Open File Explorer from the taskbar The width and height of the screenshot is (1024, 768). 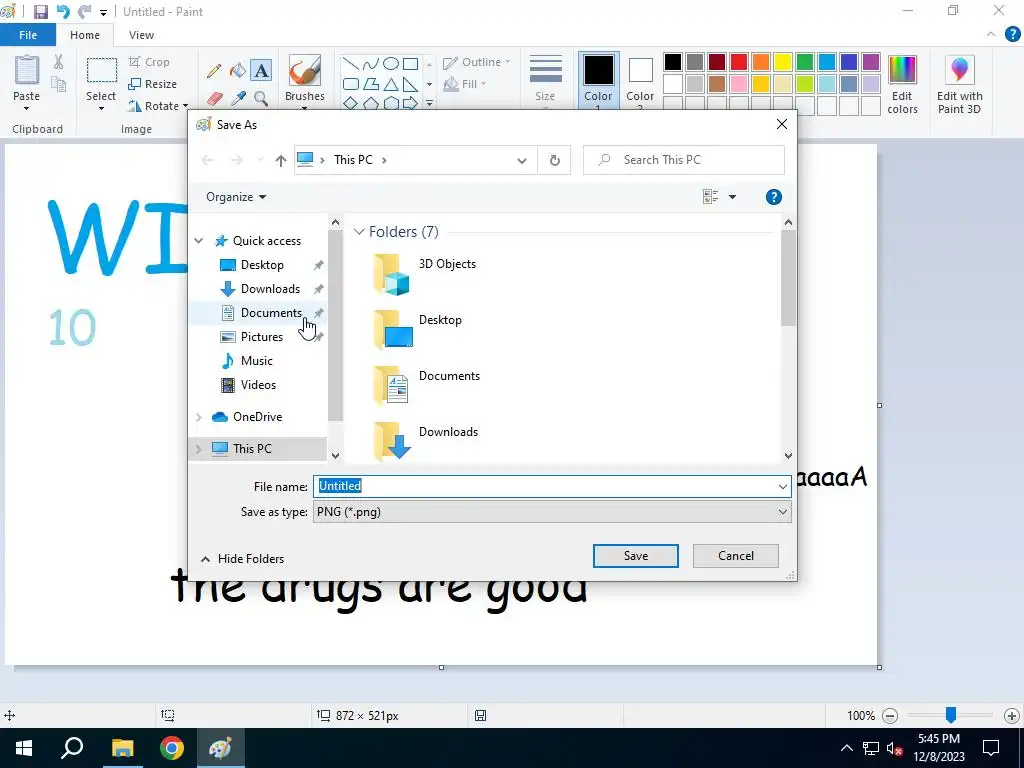click(122, 748)
